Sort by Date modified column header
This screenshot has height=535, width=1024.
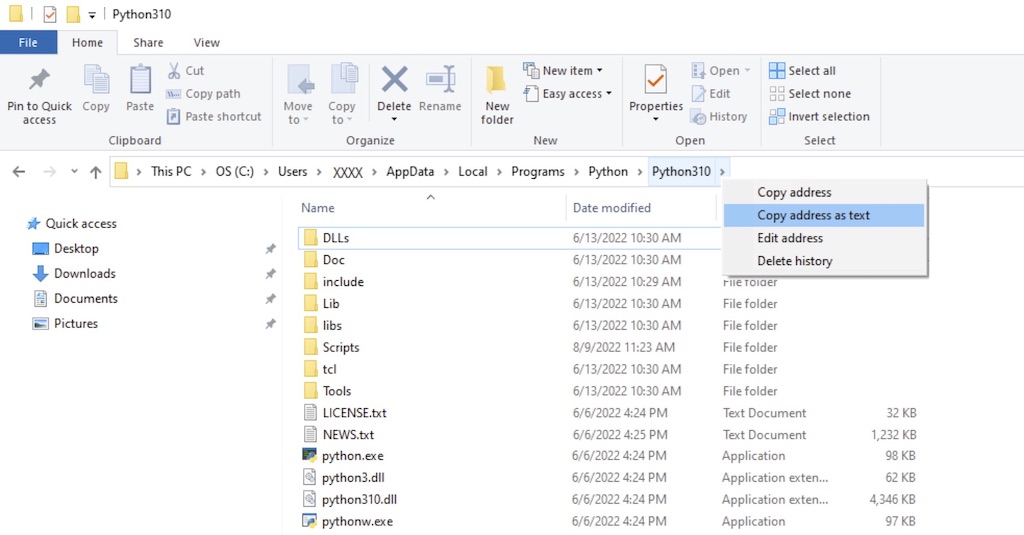click(x=612, y=208)
